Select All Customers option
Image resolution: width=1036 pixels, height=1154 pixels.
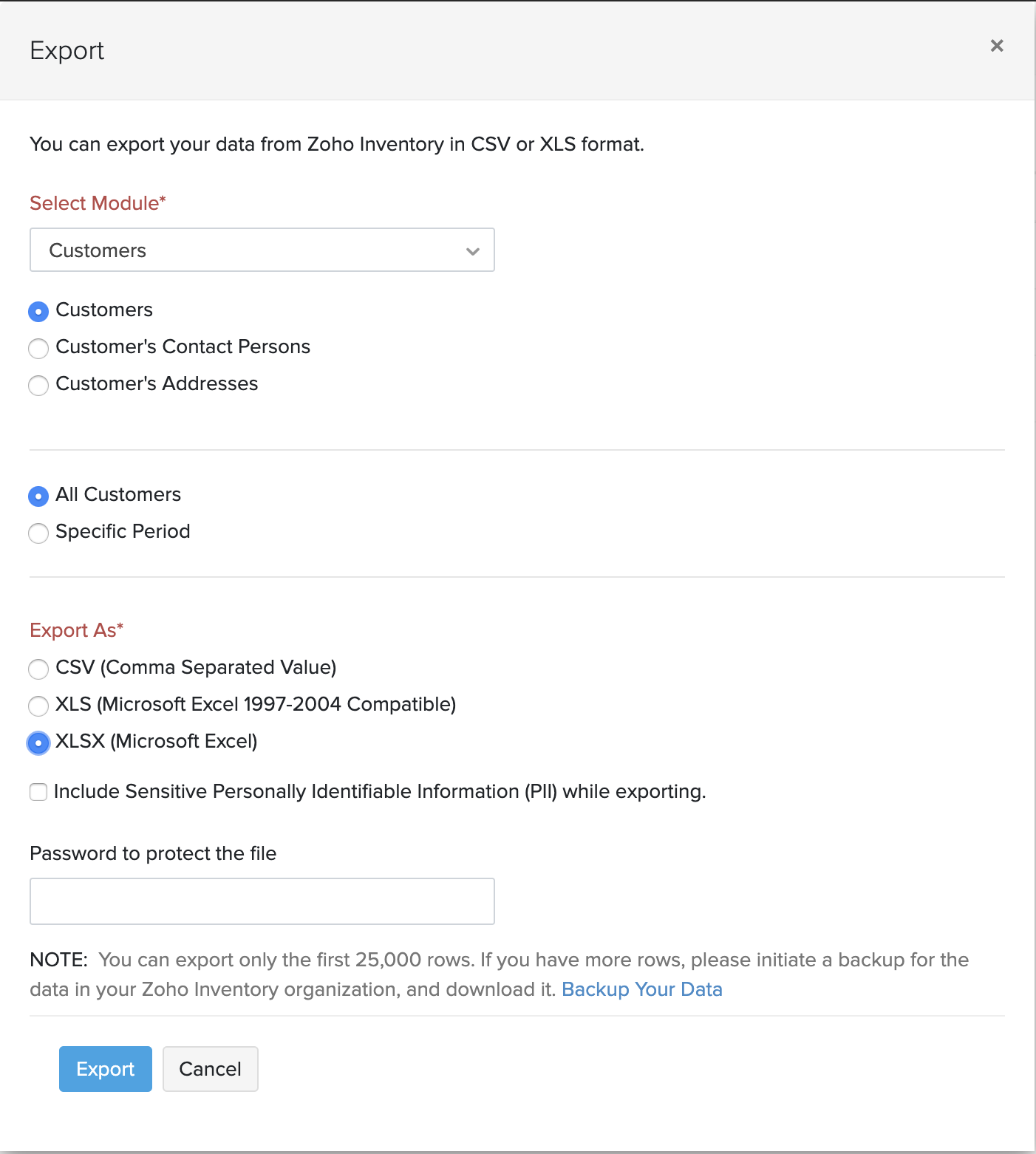point(38,496)
